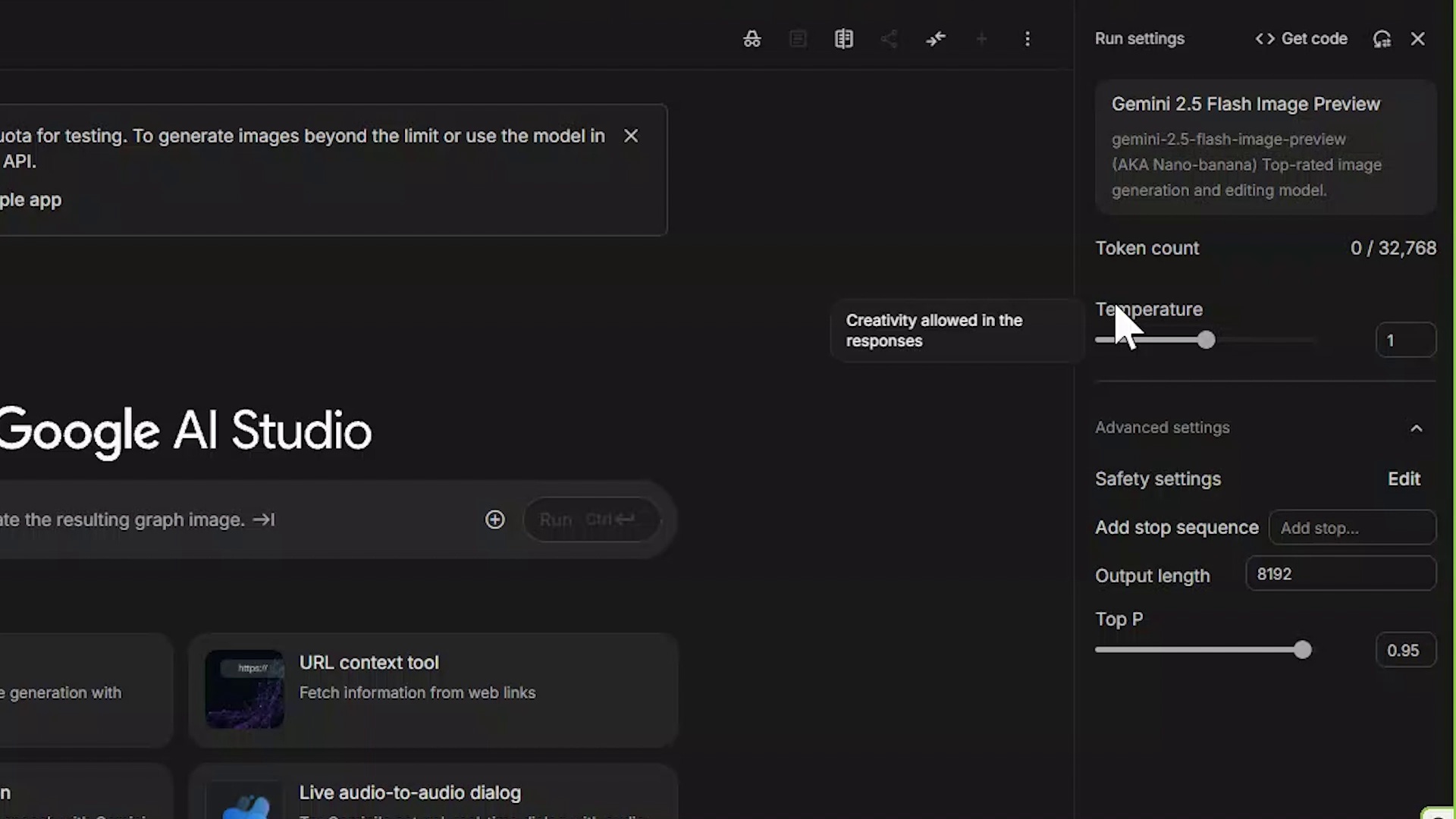Screen dimensions: 1456x819
Task: Click the share prompt icon
Action: tap(890, 39)
